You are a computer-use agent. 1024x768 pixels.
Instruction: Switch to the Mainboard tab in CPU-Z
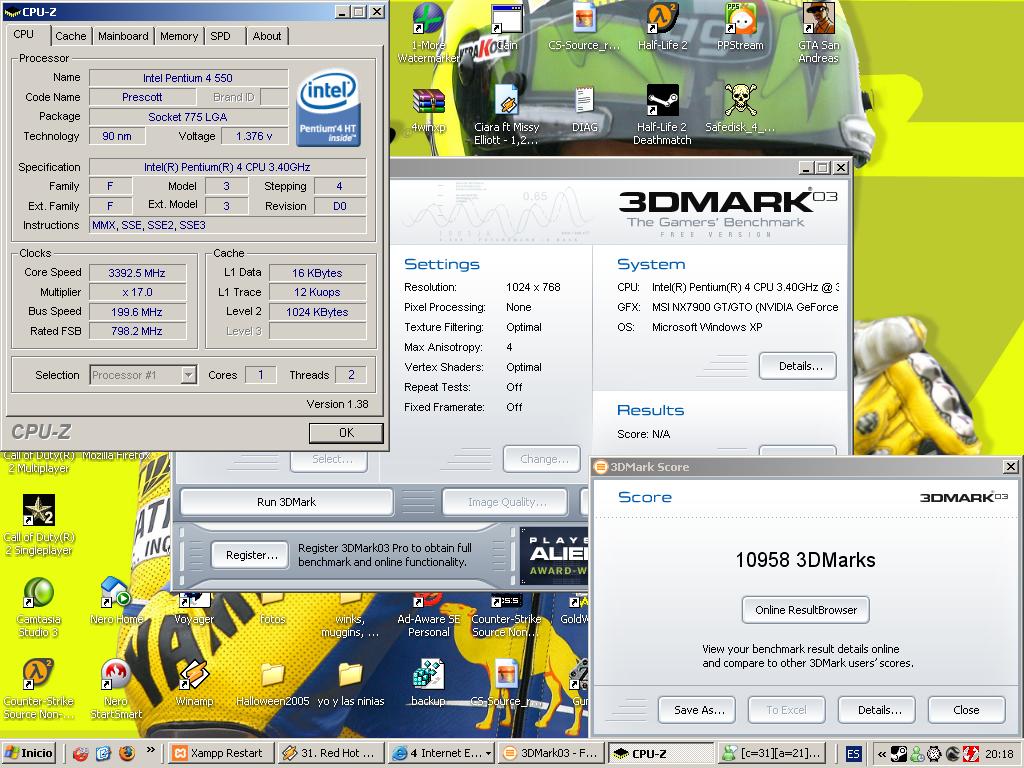coord(123,36)
